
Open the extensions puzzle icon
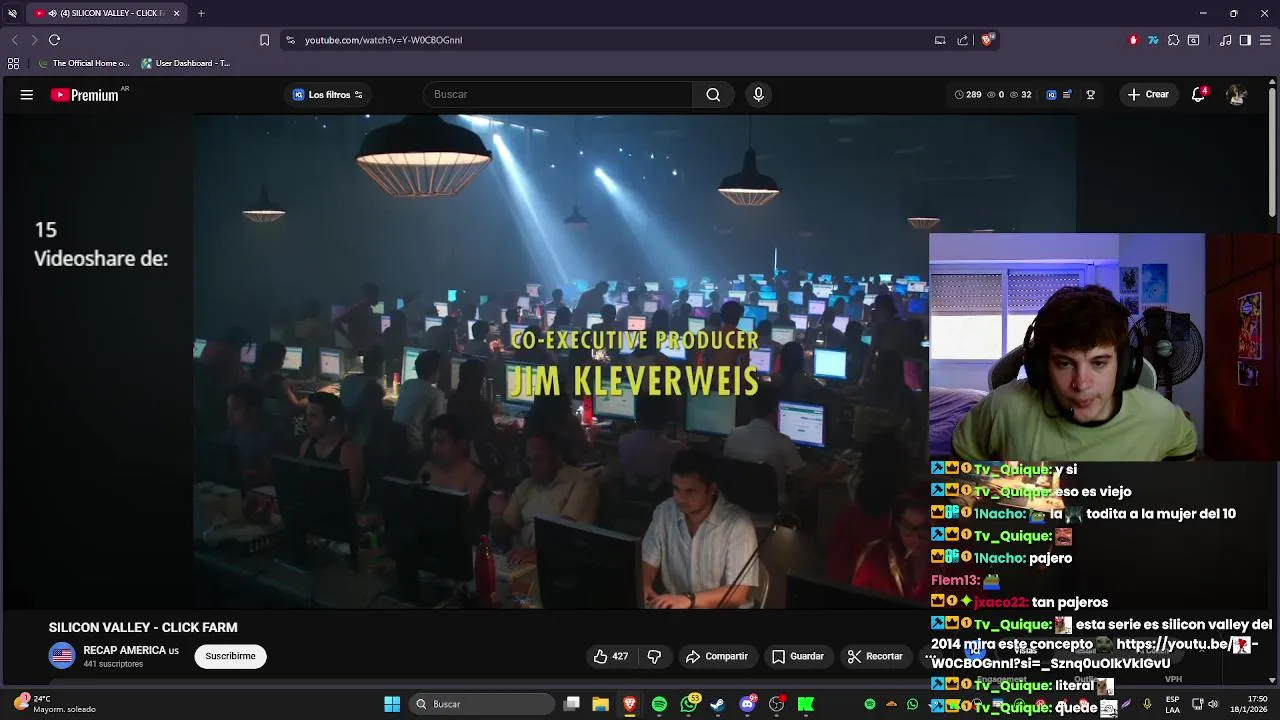(1173, 40)
